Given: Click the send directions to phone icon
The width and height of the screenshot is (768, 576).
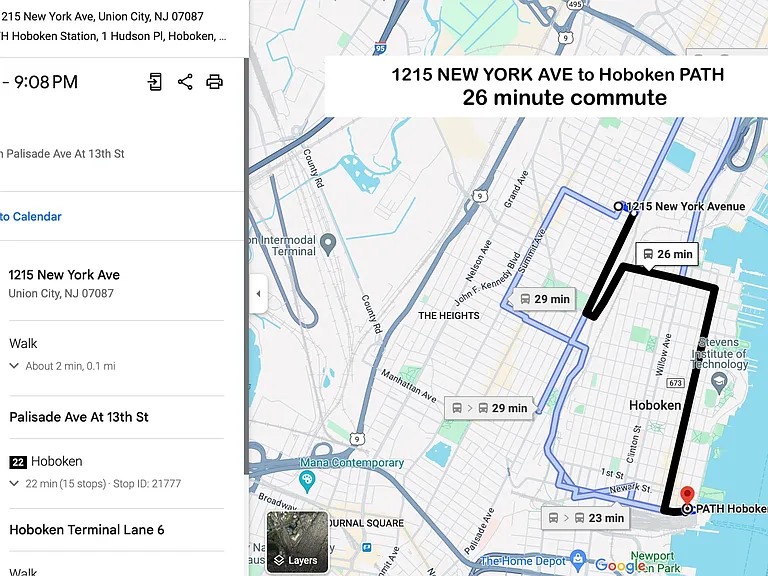Looking at the screenshot, I should click(155, 82).
